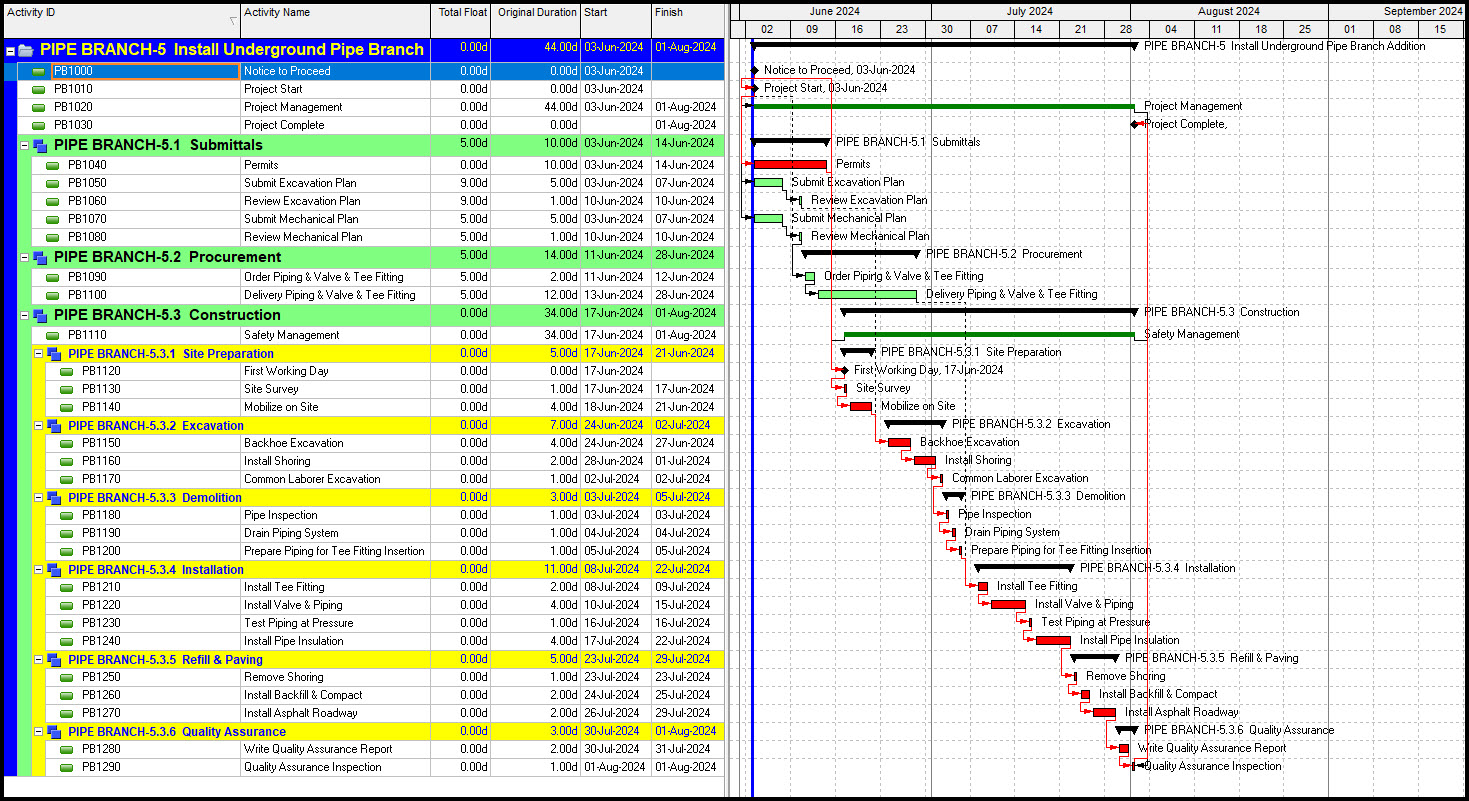1469x801 pixels.
Task: Click the WBS icon next to Submittals band
Action: (40, 146)
